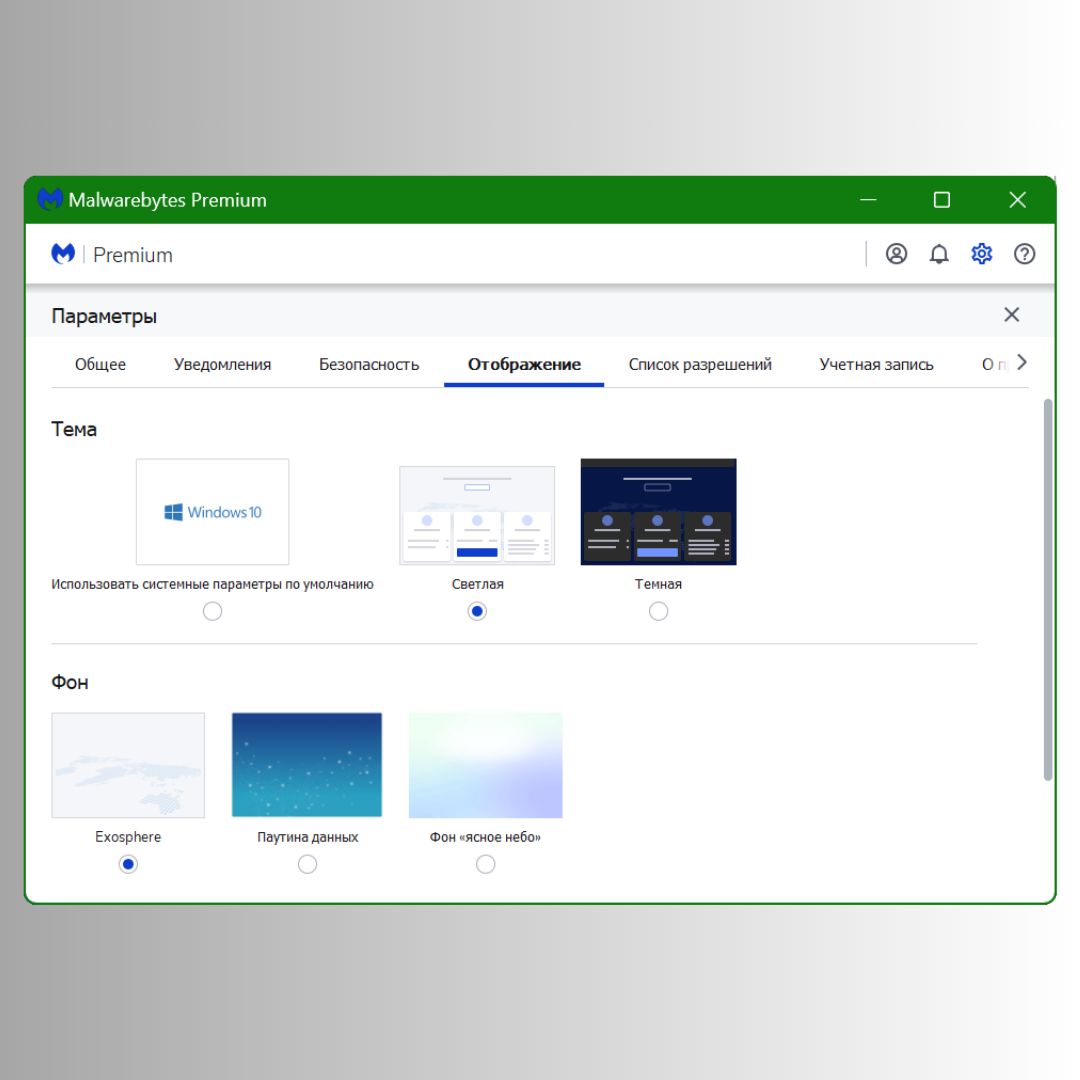
Task: Select the Темная theme radio button
Action: (x=658, y=611)
